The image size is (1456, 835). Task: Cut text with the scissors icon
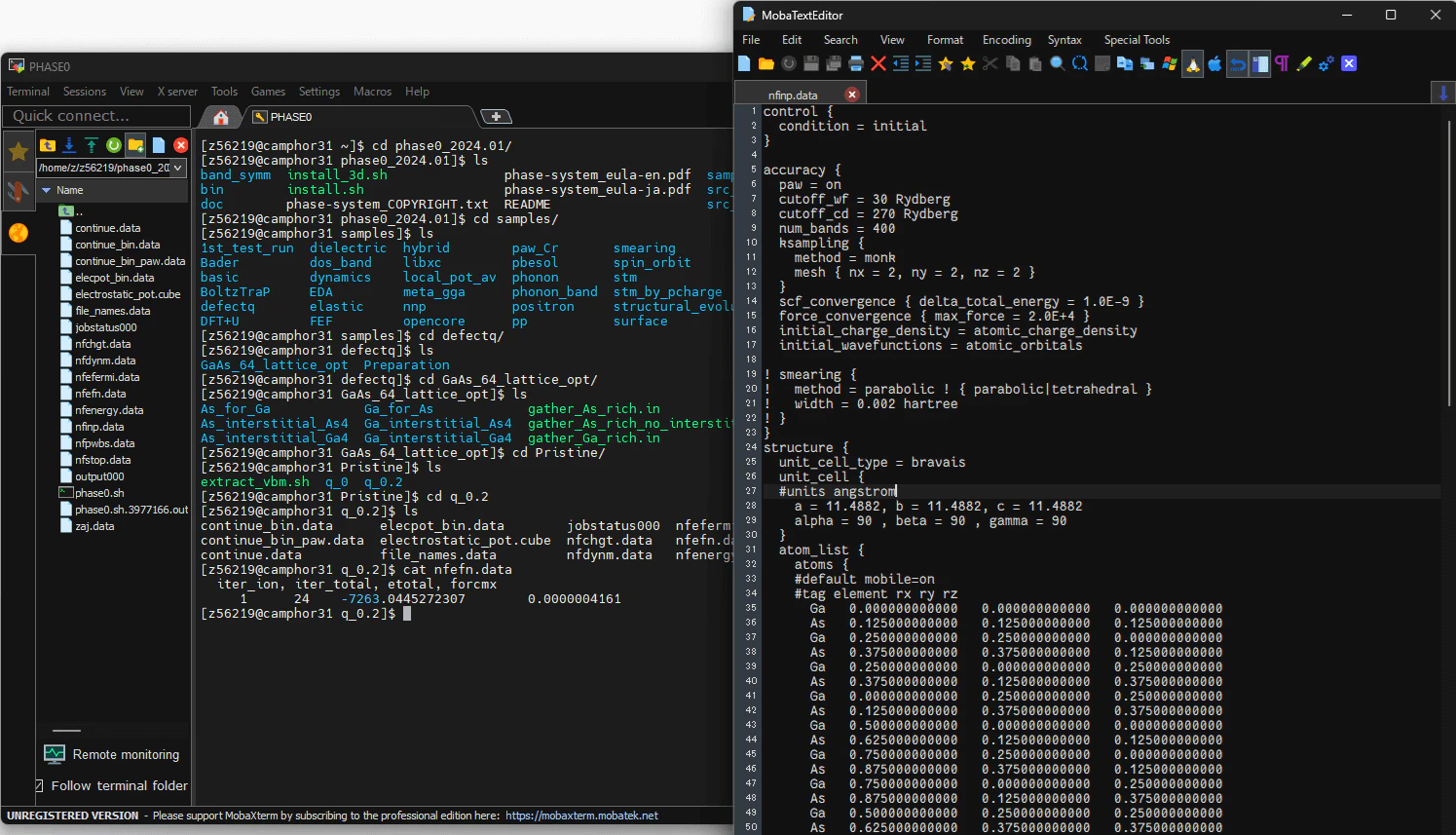click(990, 63)
